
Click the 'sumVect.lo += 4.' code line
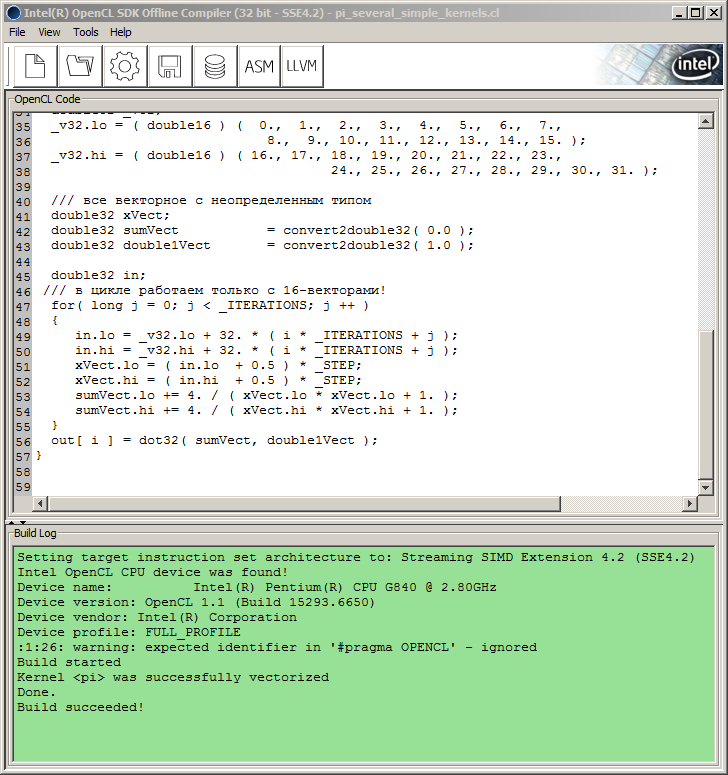coord(266,395)
